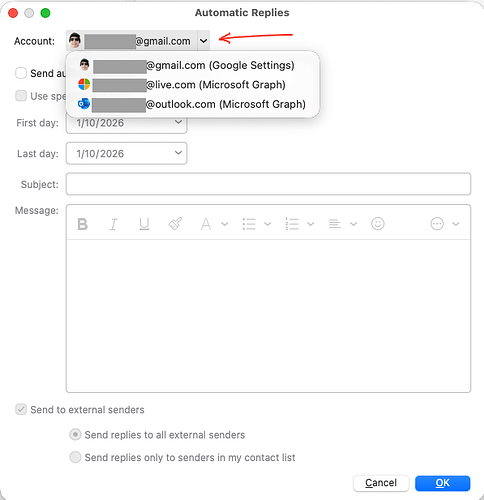Select the outlook.com Microsoft Graph account
The height and width of the screenshot is (500, 484).
(193, 104)
